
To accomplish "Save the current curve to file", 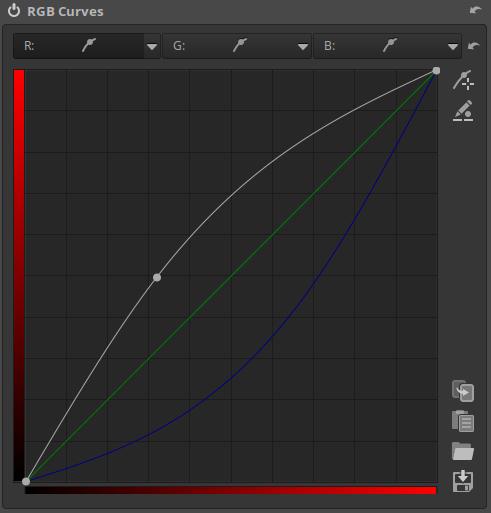I will tap(463, 481).
